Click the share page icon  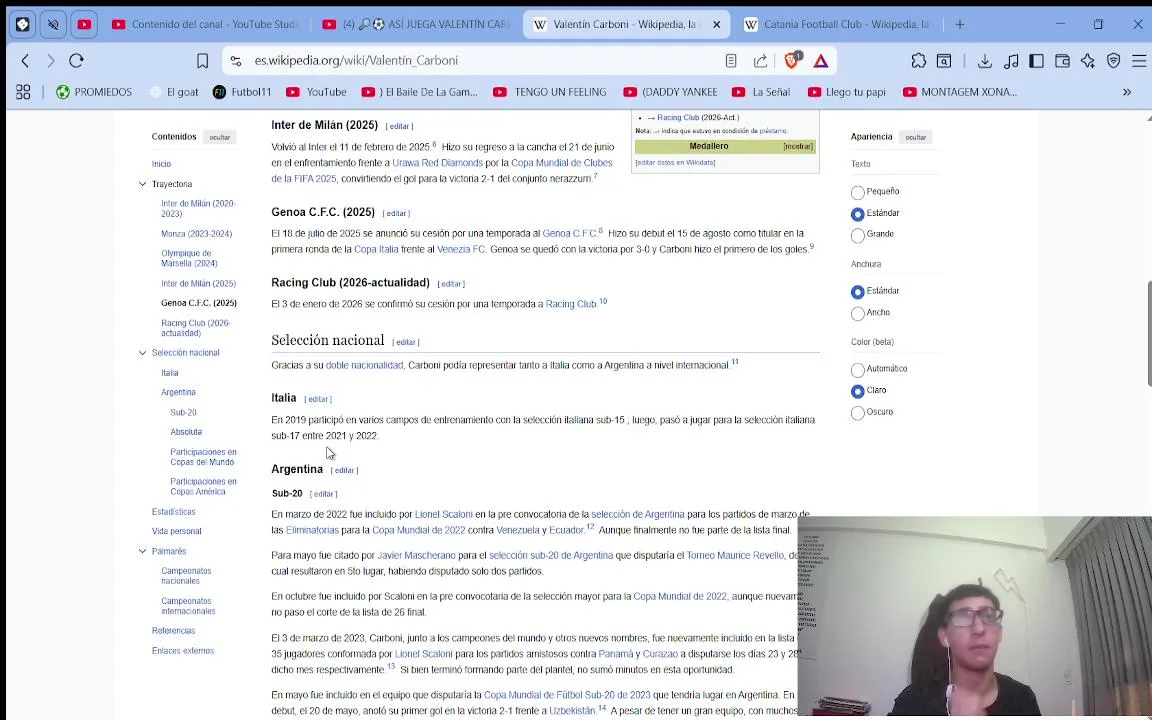760,61
